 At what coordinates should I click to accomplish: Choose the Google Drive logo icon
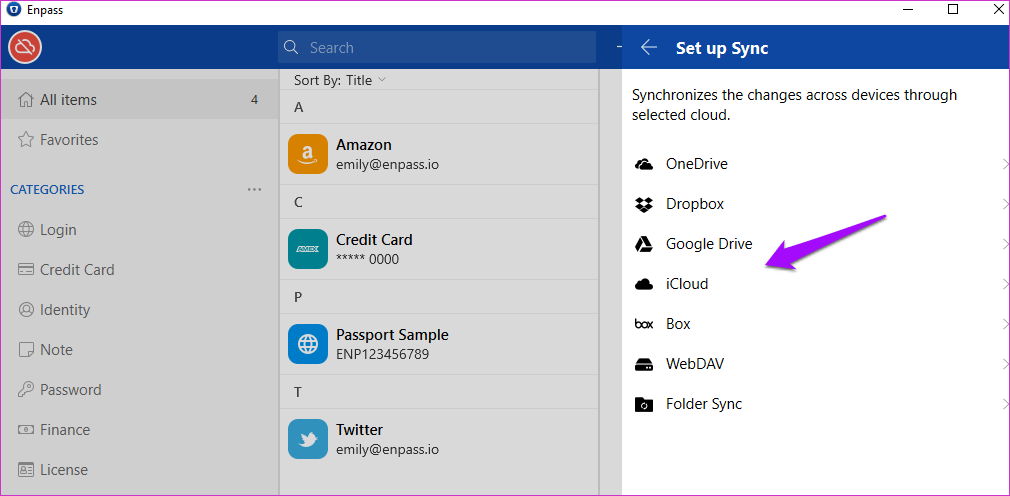click(x=644, y=244)
